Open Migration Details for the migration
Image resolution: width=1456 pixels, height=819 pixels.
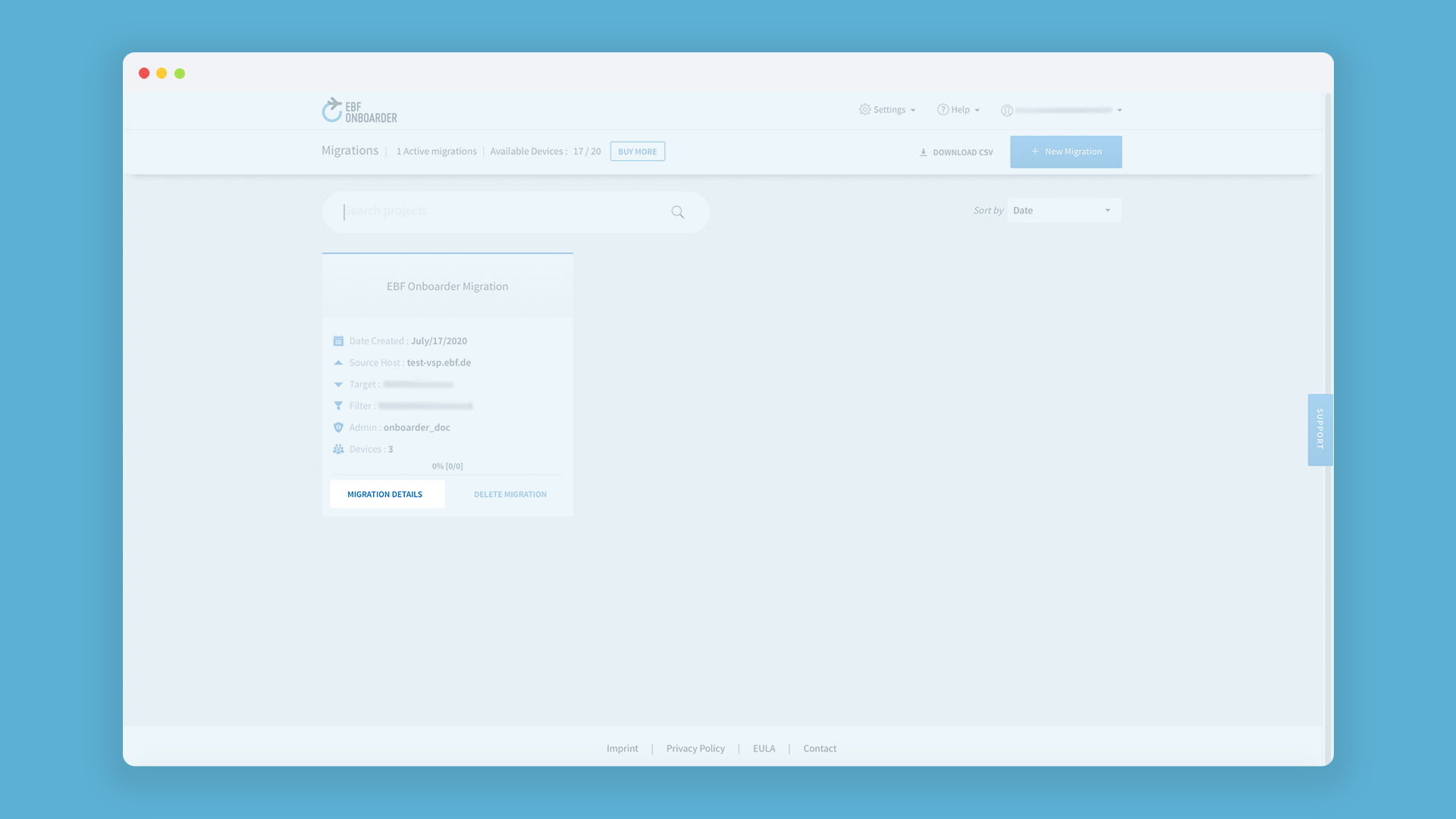[x=387, y=494]
